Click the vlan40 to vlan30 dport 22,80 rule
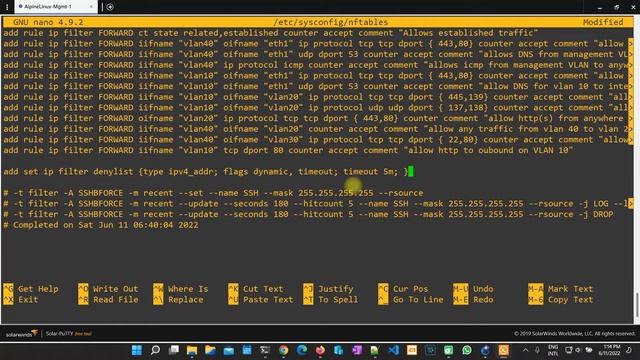This screenshot has height=360, width=640. [316, 140]
